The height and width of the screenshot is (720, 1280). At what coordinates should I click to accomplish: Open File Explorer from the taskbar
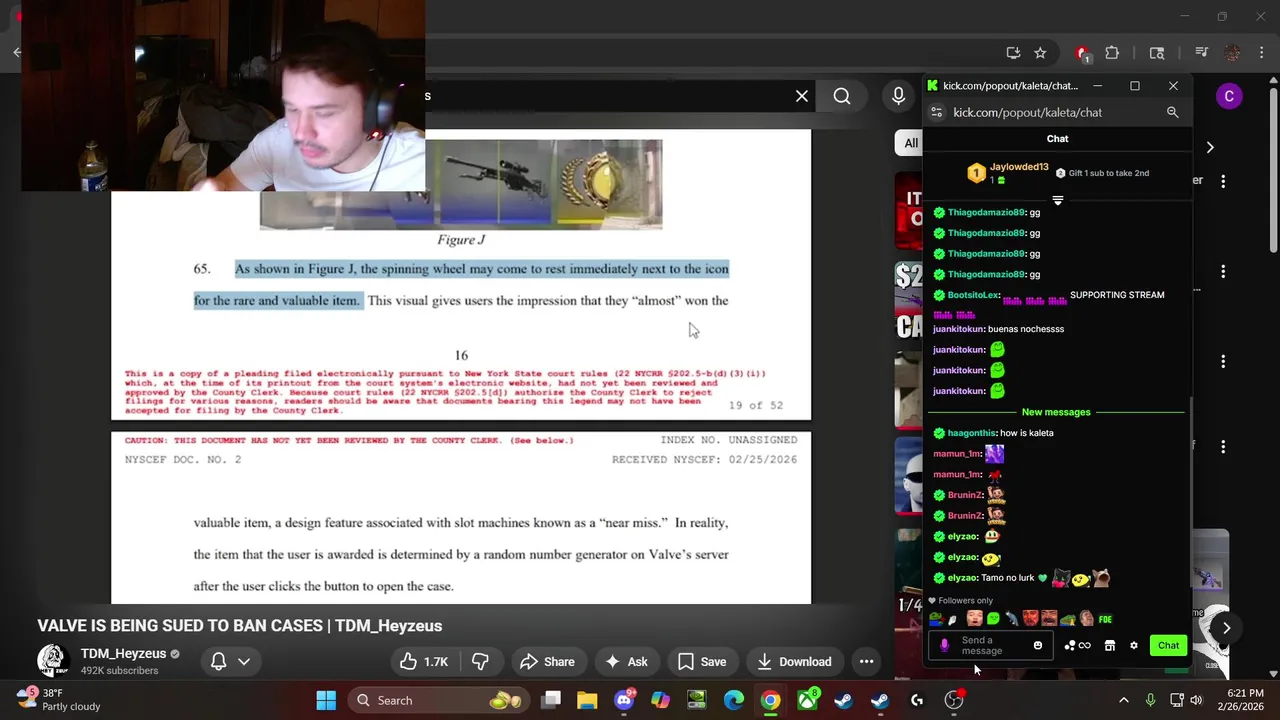pos(587,700)
